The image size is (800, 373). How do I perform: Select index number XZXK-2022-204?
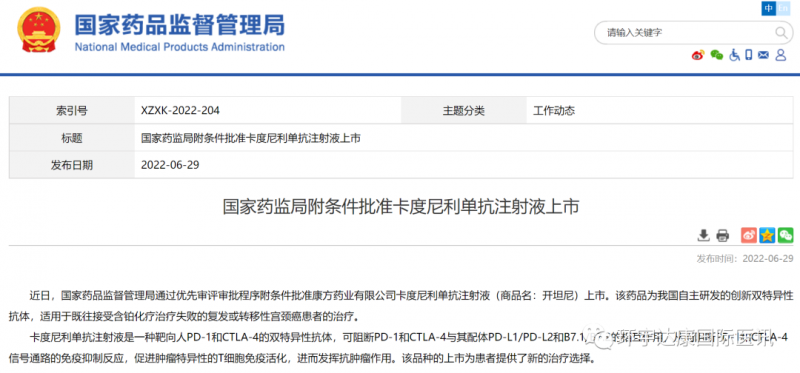point(180,110)
